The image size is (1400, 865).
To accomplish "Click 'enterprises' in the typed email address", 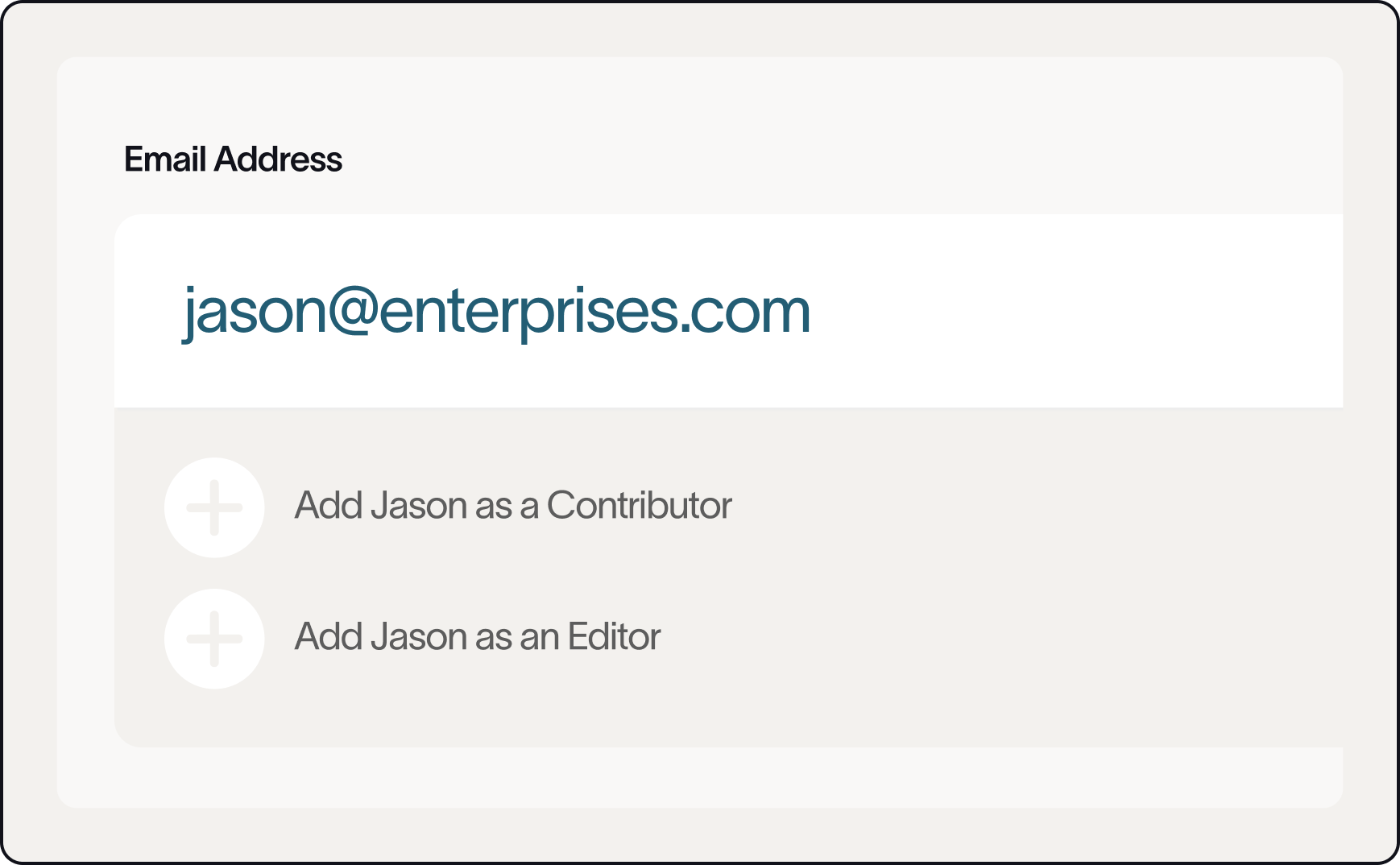I will [528, 312].
